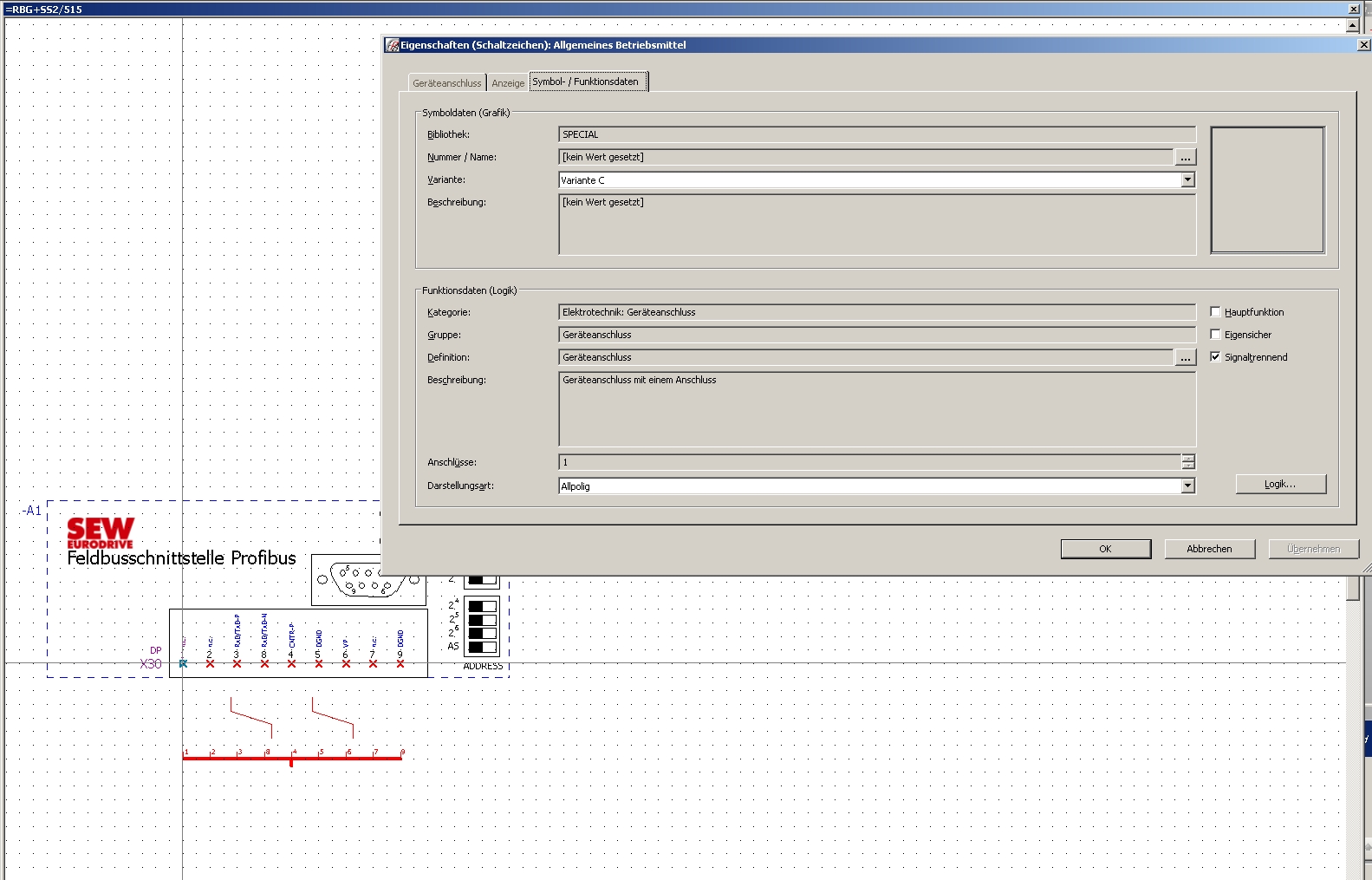The image size is (1372, 880).
Task: Expand the Variante dropdown
Action: click(x=1187, y=179)
